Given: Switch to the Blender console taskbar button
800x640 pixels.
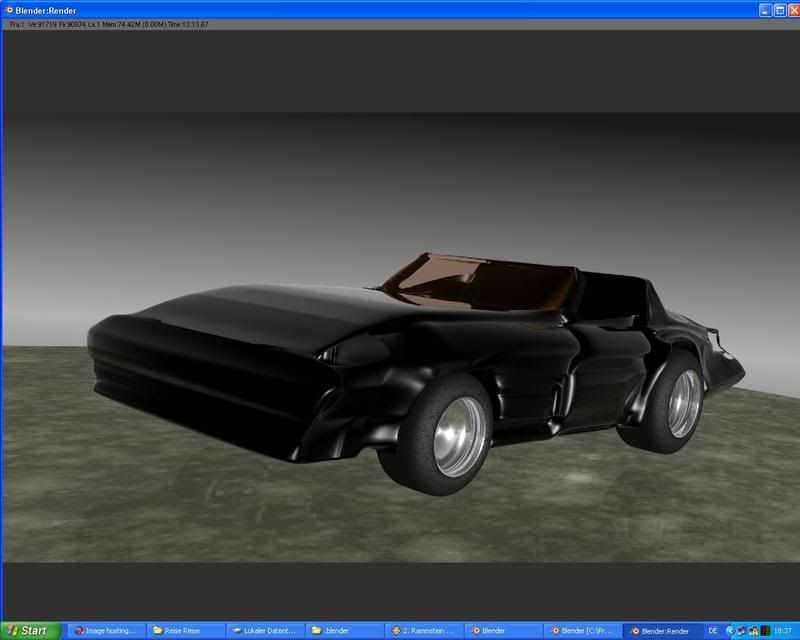Looking at the screenshot, I should click(501, 631).
